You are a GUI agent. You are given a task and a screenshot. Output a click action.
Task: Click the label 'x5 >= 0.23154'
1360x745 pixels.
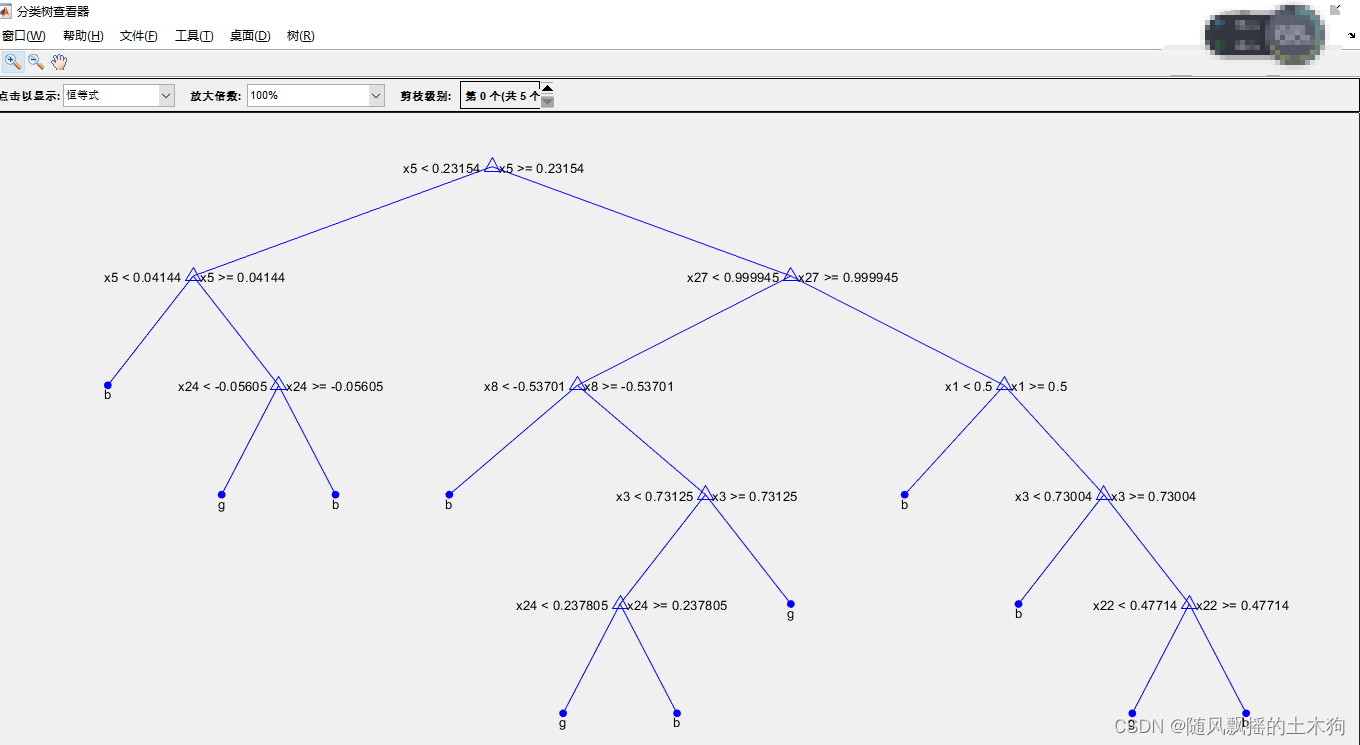click(x=542, y=169)
